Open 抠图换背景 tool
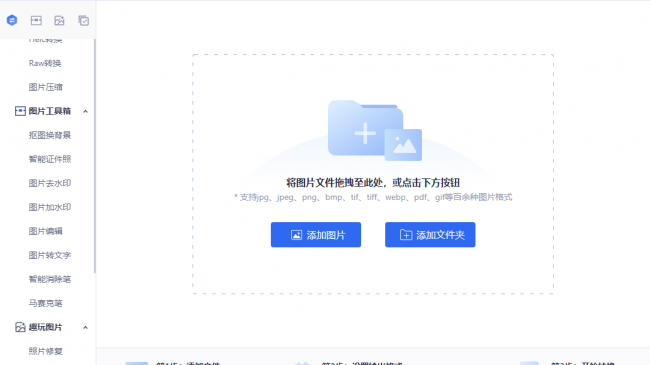The height and width of the screenshot is (365, 650). pos(50,135)
